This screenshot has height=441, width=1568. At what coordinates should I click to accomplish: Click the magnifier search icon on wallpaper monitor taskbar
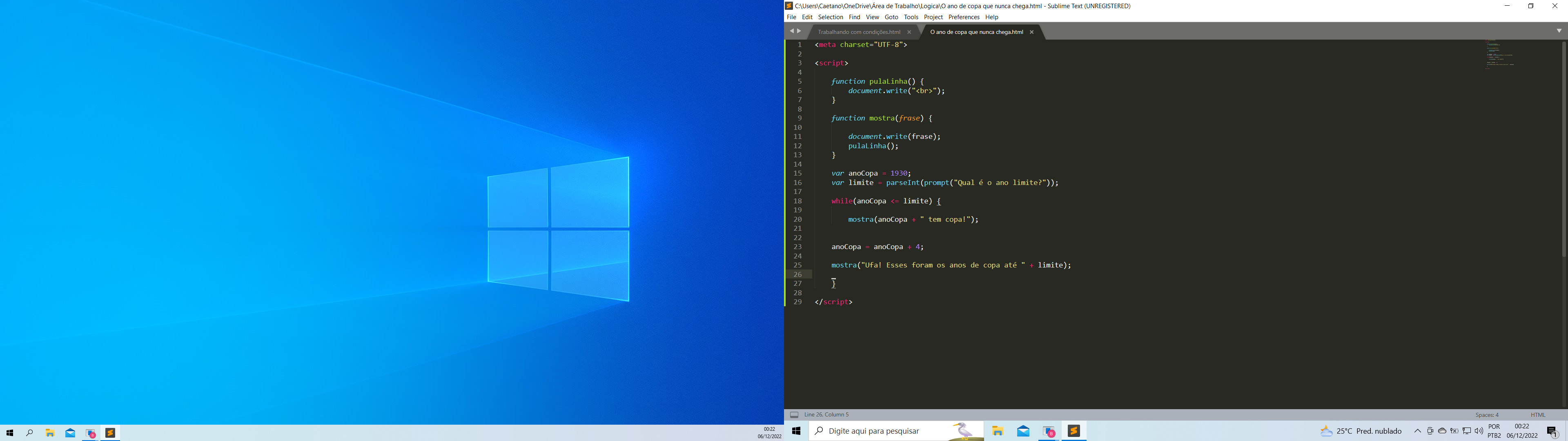click(29, 433)
